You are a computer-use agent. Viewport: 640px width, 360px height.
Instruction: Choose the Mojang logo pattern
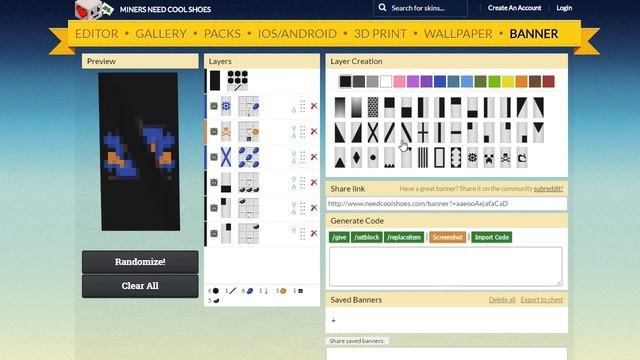point(522,158)
